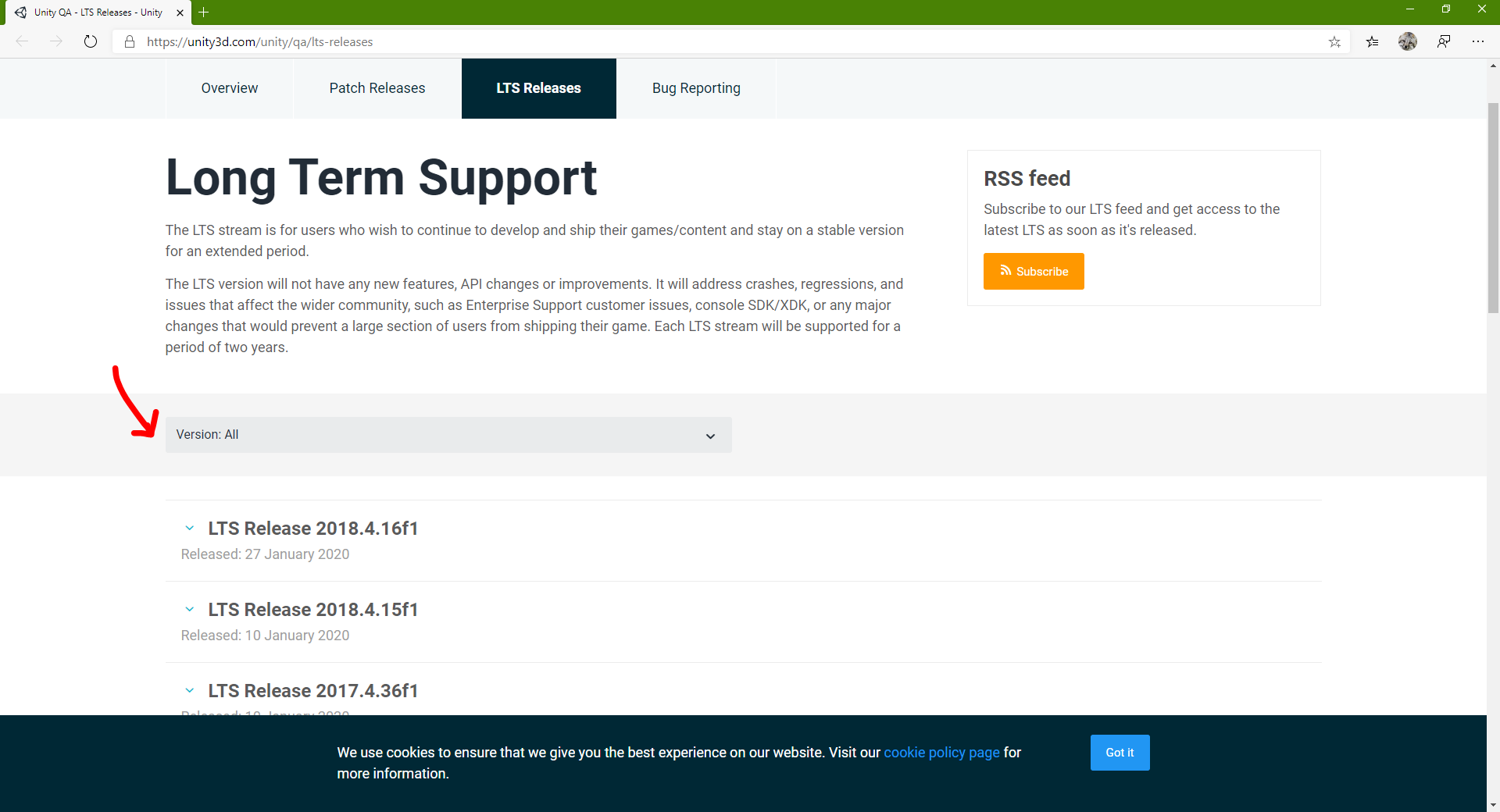1500x812 pixels.
Task: Switch to the Patch Releases tab
Action: point(377,88)
